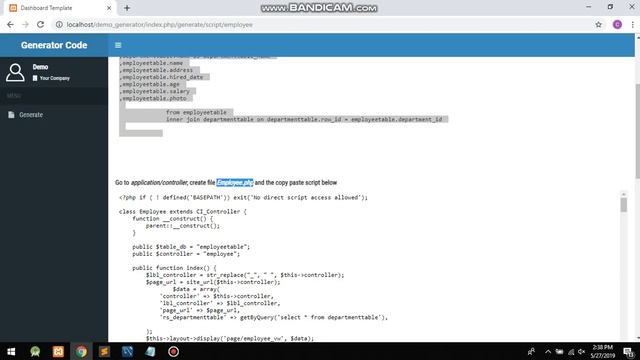This screenshot has width=640, height=360.
Task: Open a new browser tab
Action: (x=127, y=8)
